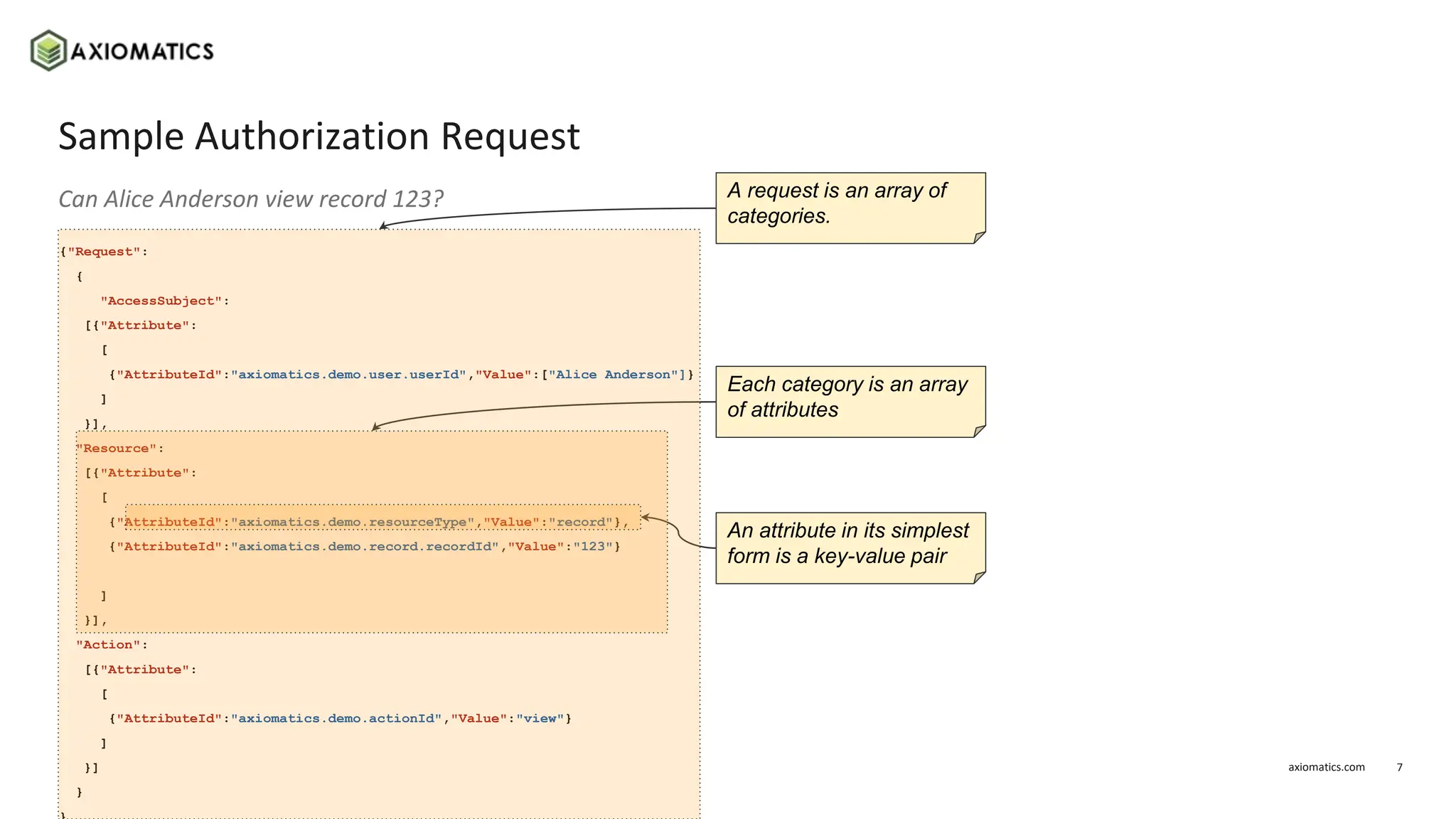Click the "Request" key in the JSON
Image resolution: width=1456 pixels, height=819 pixels.
(x=104, y=252)
